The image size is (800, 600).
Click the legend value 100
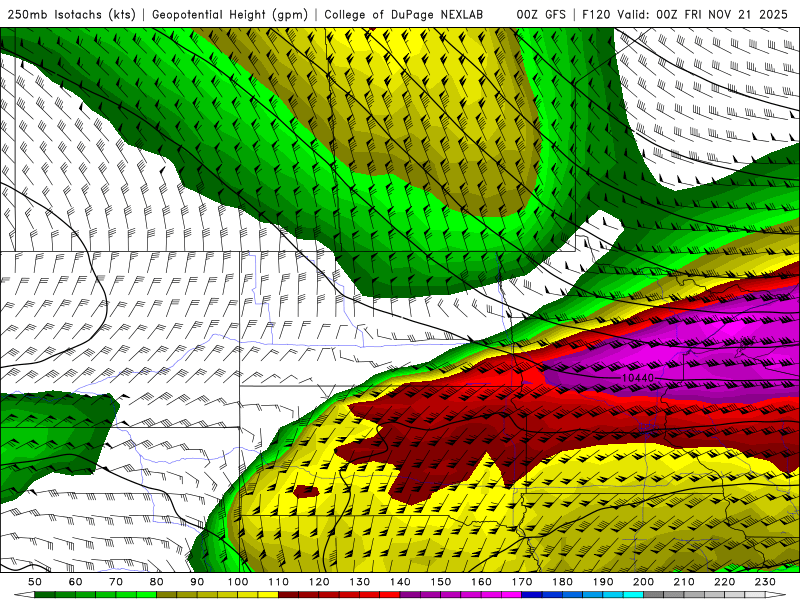238,582
